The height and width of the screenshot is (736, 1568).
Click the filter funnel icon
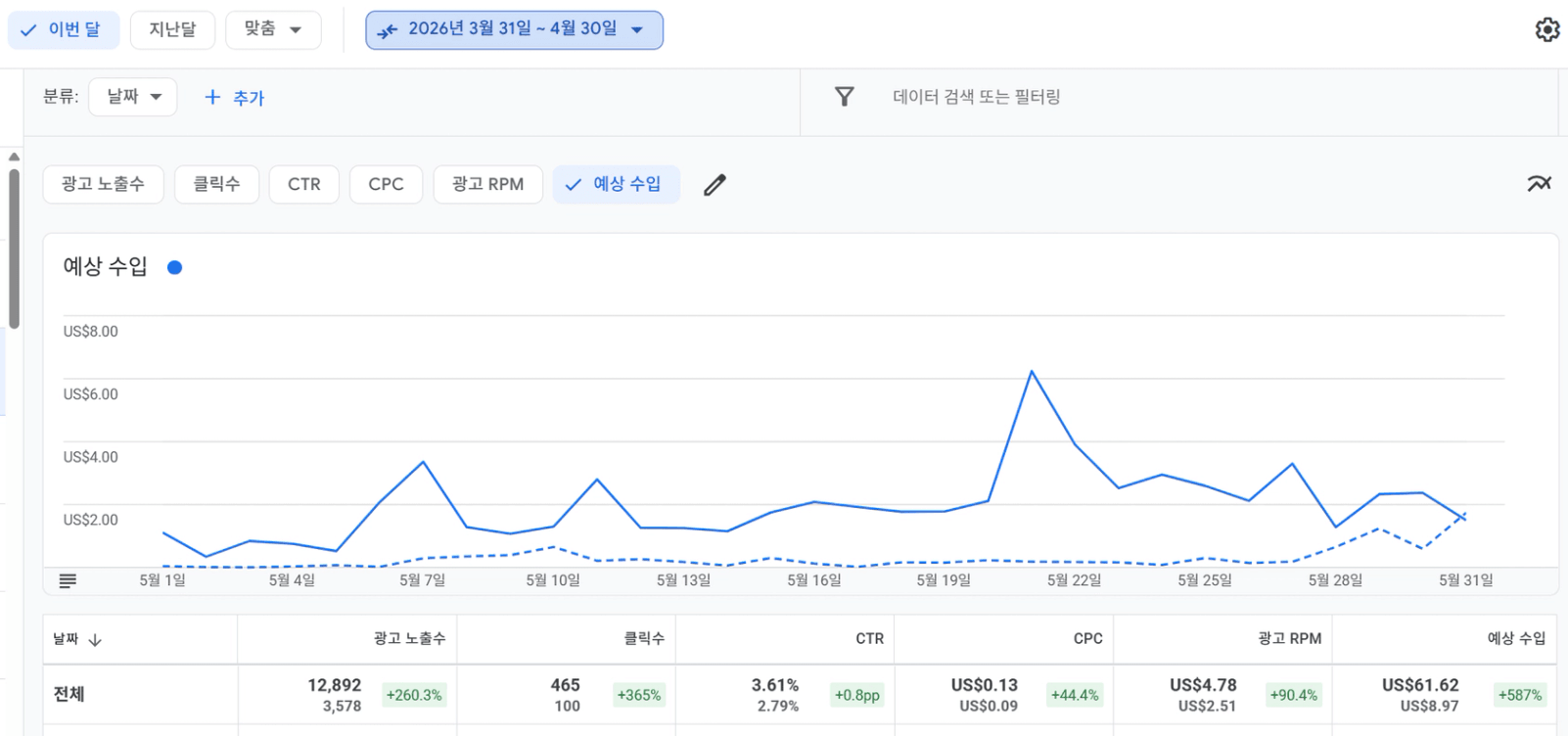844,96
